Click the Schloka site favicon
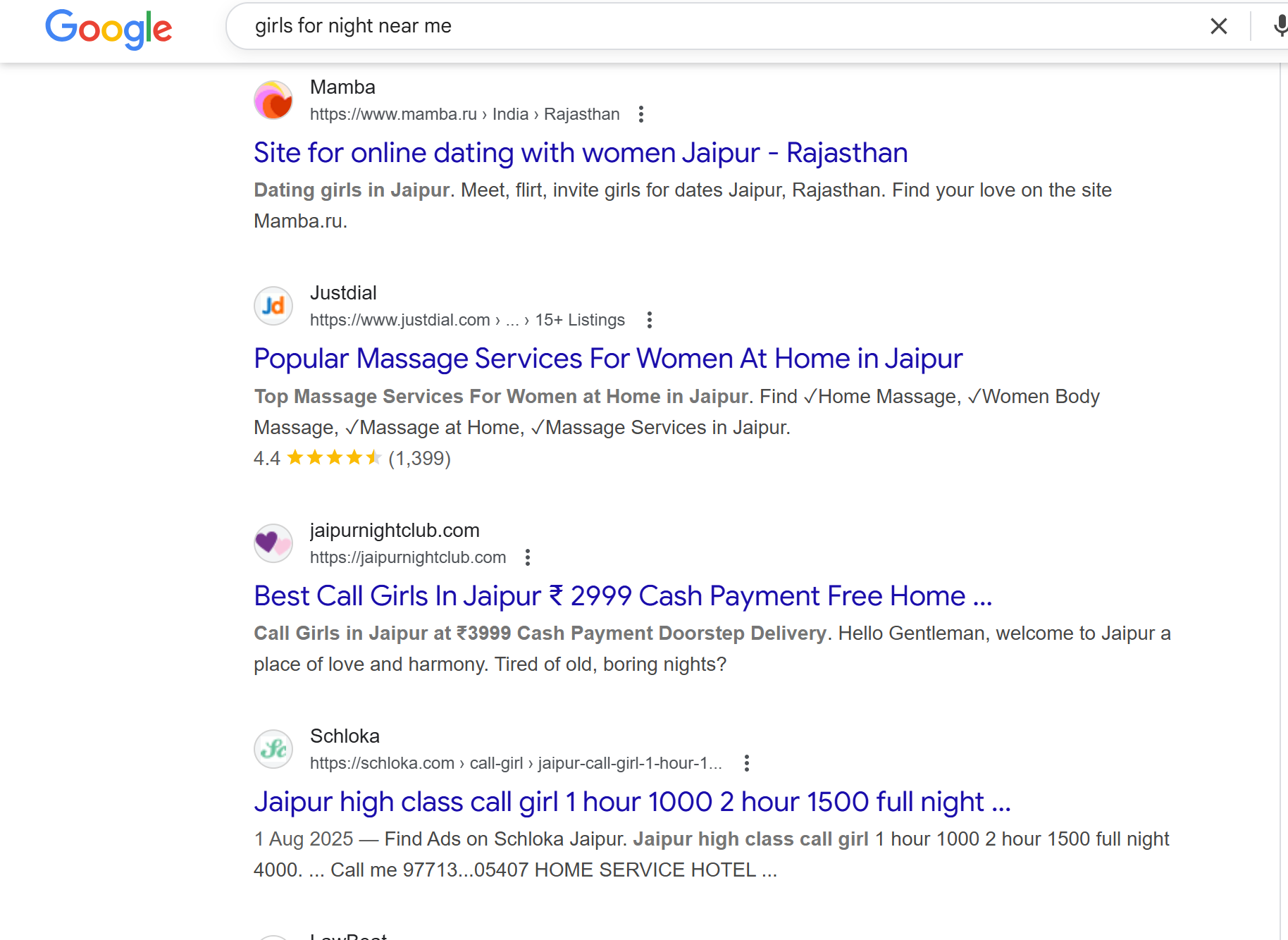This screenshot has height=940, width=1288. click(273, 749)
